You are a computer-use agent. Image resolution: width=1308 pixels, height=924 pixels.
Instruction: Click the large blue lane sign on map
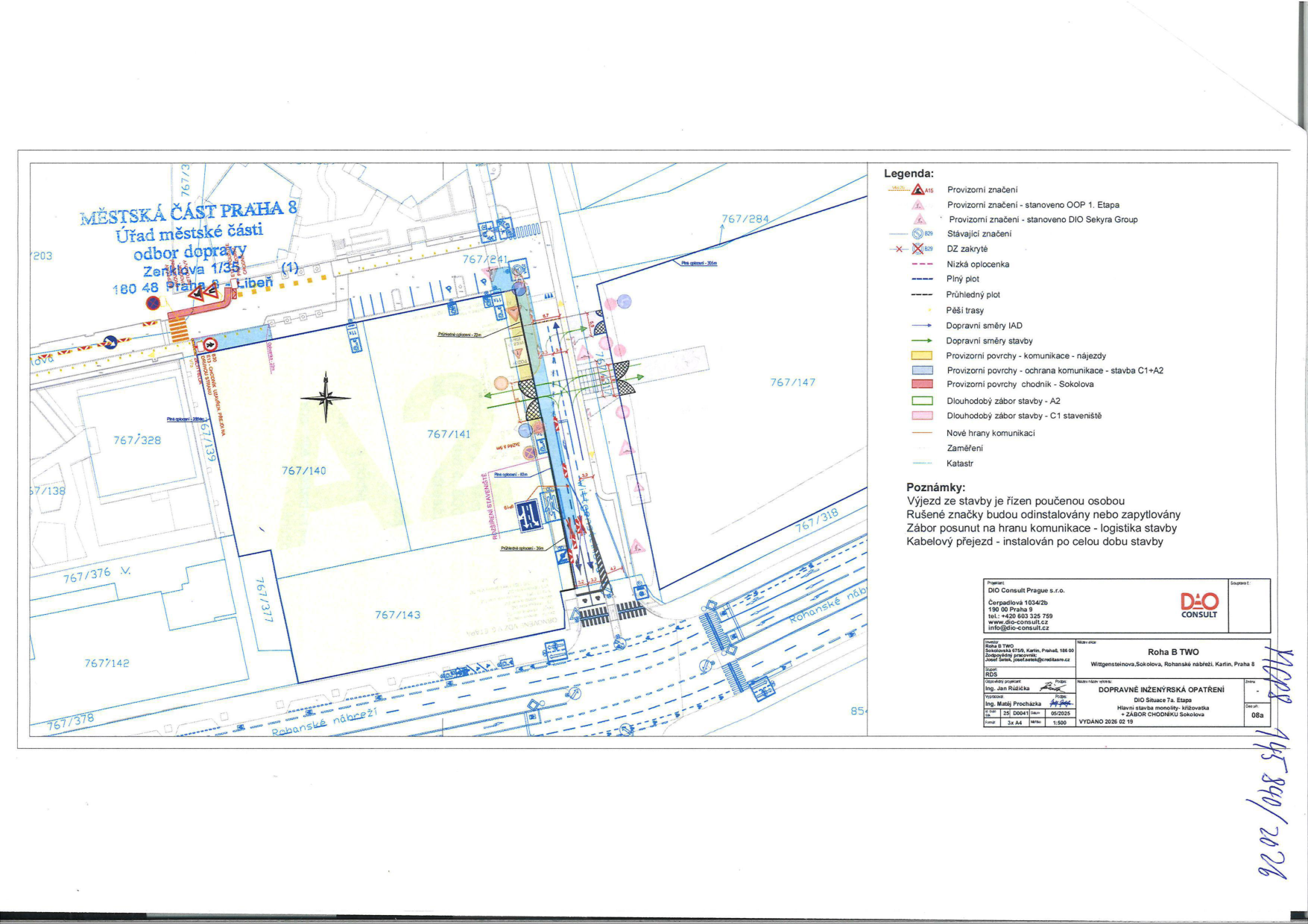point(529,515)
